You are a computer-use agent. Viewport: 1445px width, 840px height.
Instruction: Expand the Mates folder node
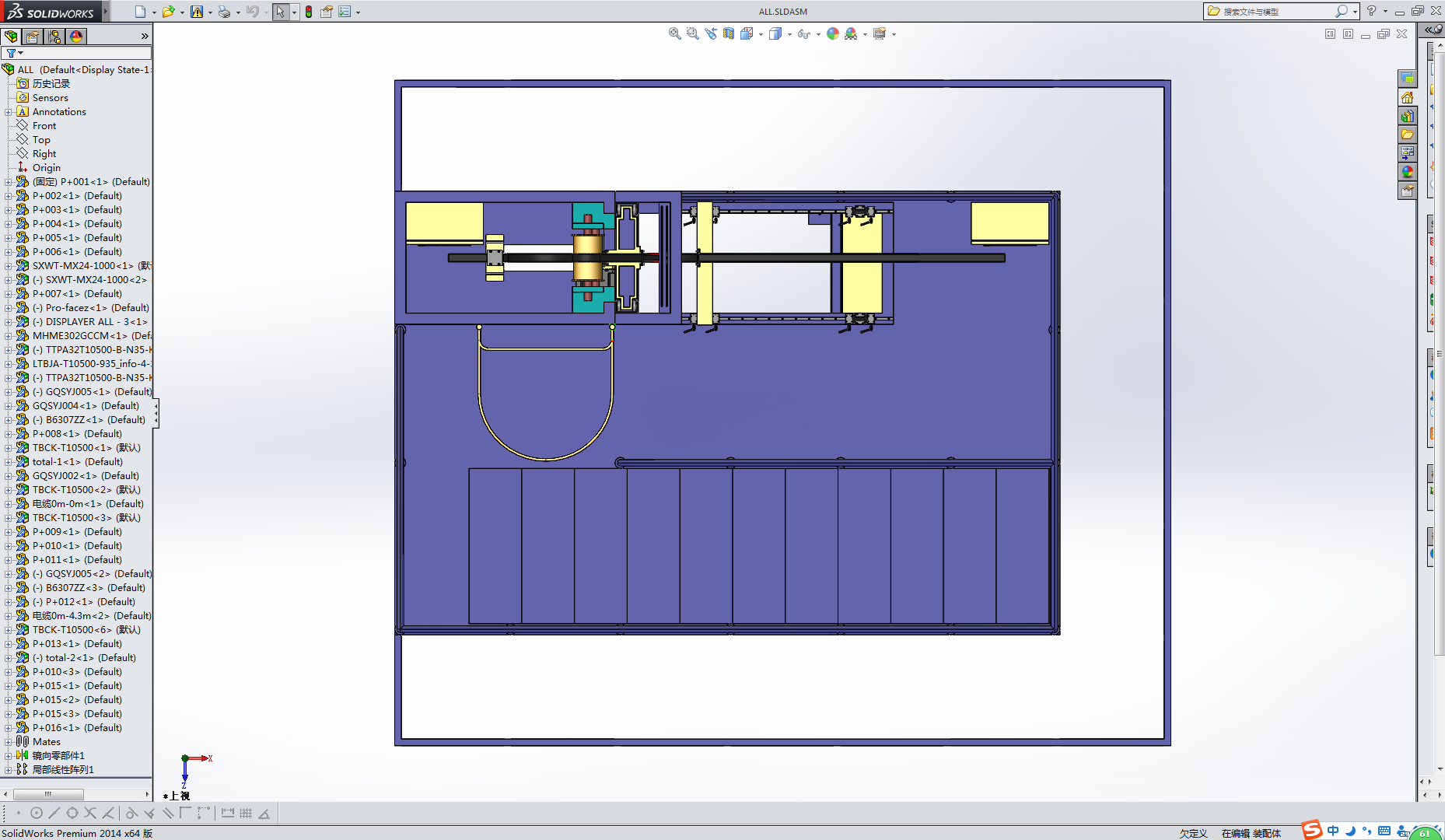(x=8, y=742)
